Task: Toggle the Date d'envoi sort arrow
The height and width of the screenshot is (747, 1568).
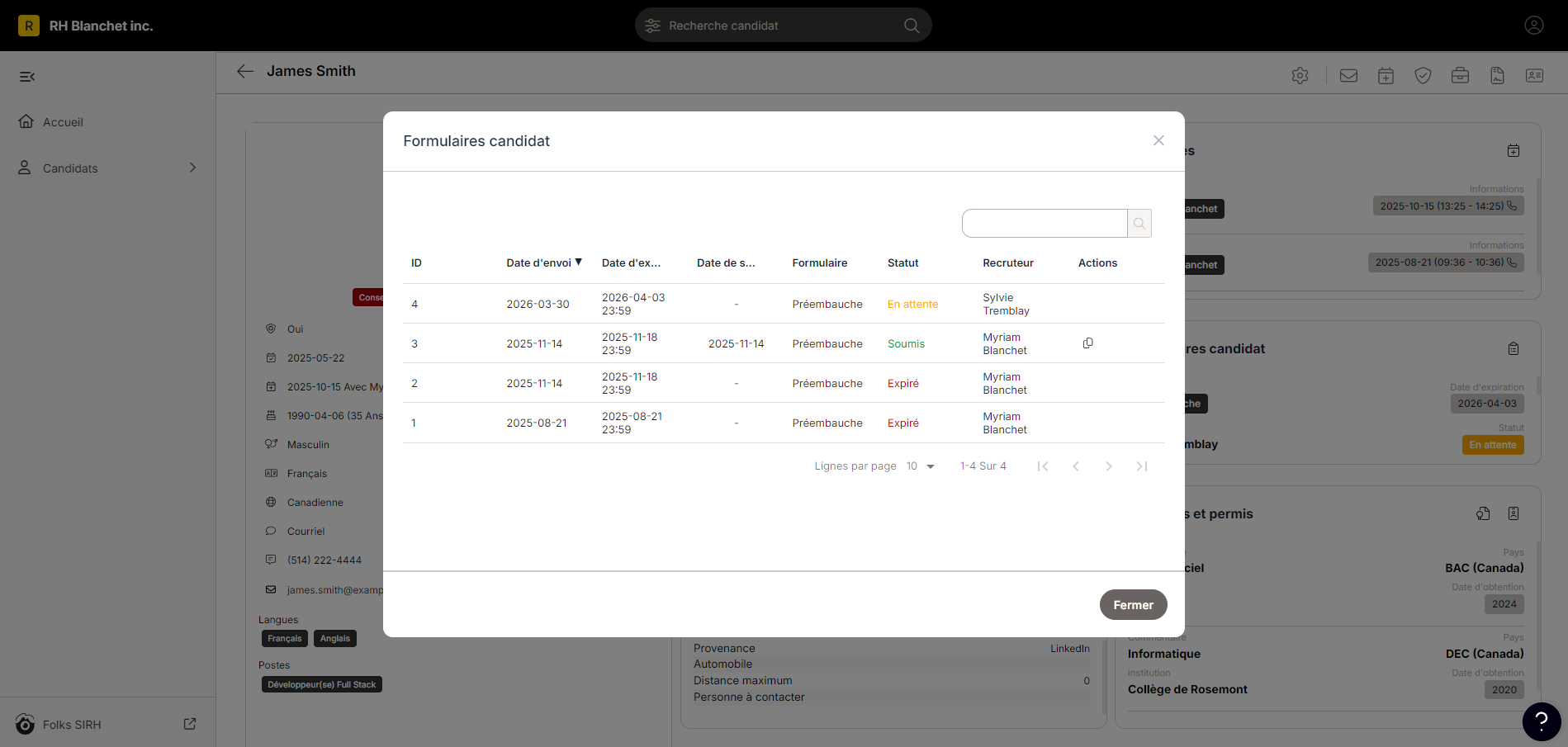Action: pos(579,262)
